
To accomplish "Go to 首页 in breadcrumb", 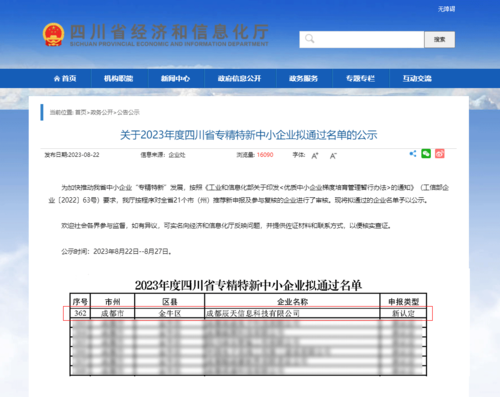I will tap(80, 112).
